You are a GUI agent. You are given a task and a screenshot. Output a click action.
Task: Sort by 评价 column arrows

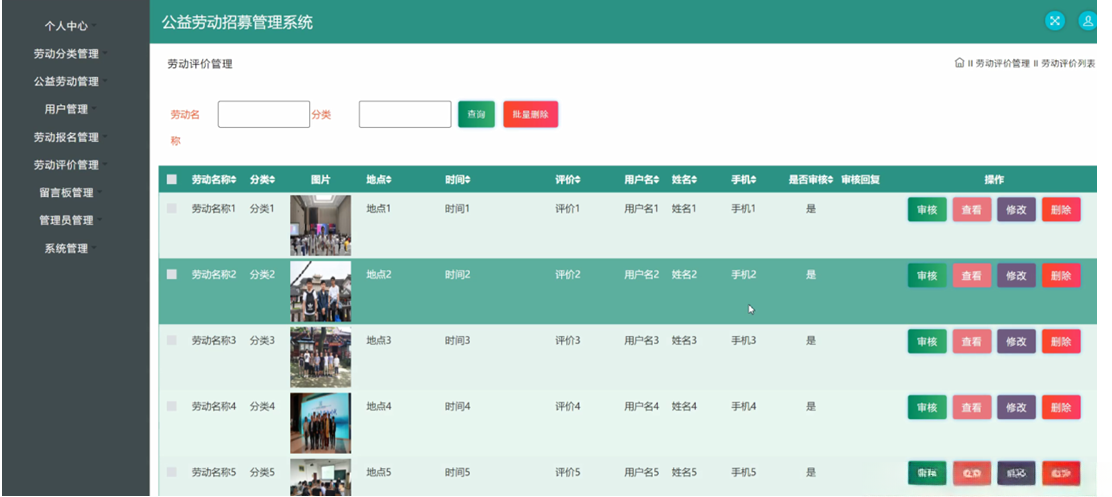click(x=577, y=180)
